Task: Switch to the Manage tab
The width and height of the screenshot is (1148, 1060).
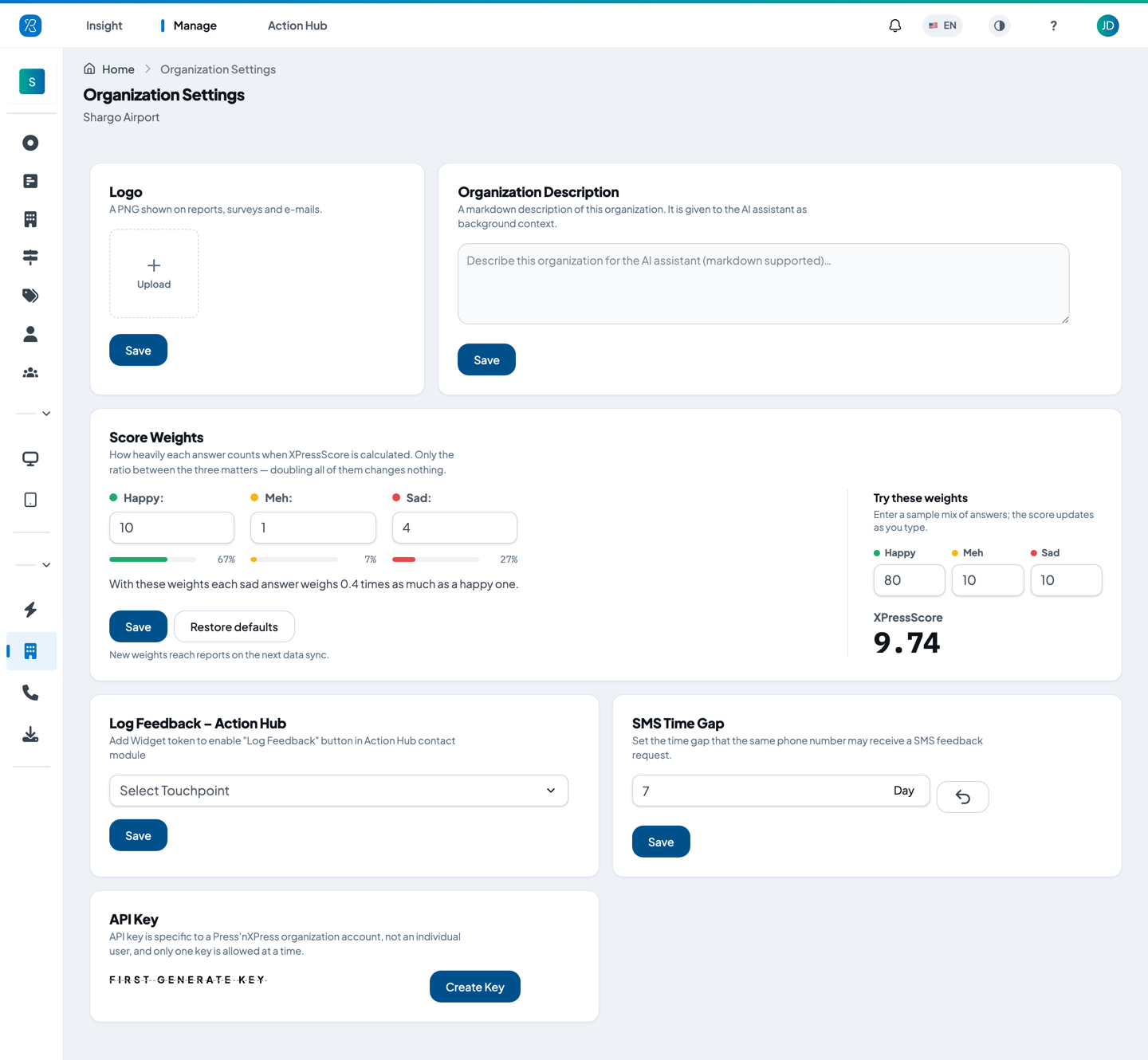Action: [195, 26]
